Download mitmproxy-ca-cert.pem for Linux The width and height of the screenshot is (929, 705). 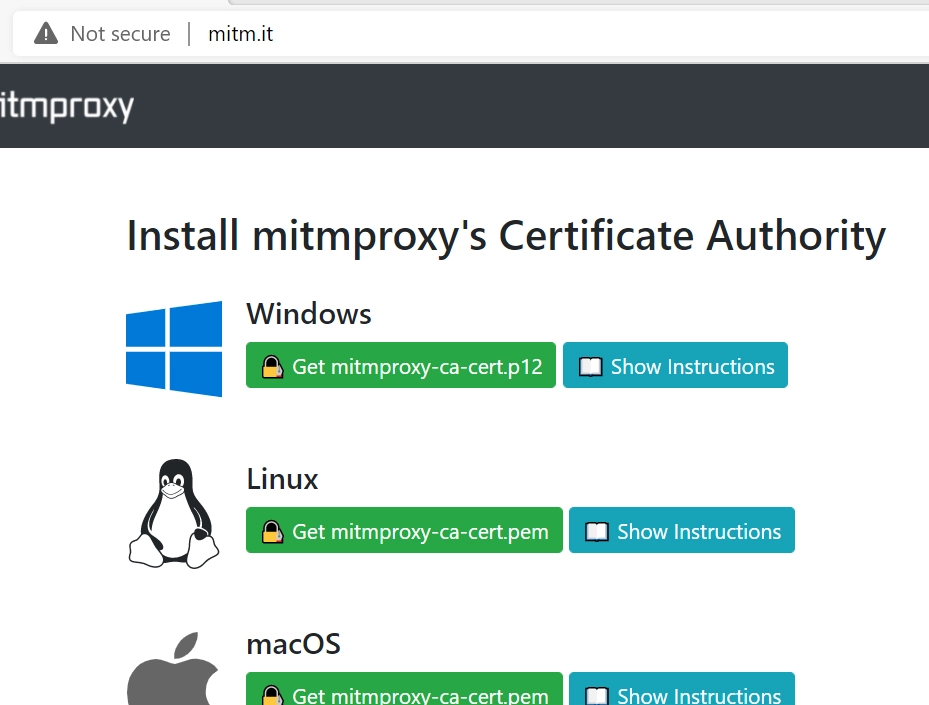403,531
